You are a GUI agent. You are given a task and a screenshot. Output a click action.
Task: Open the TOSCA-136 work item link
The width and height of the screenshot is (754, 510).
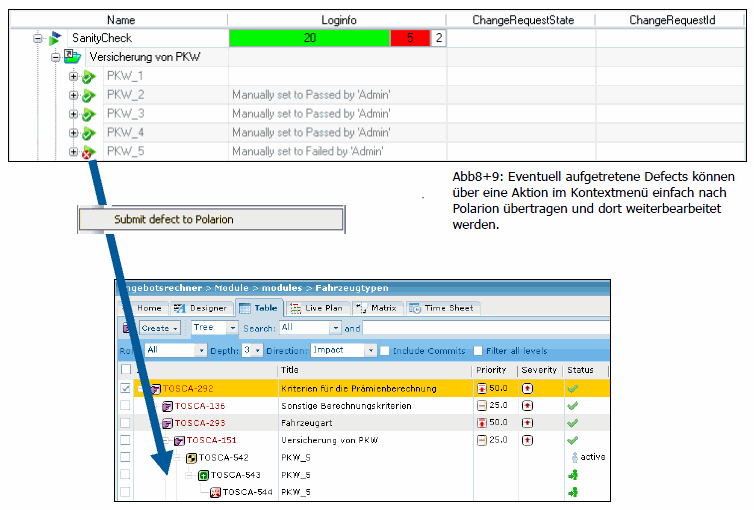point(200,406)
